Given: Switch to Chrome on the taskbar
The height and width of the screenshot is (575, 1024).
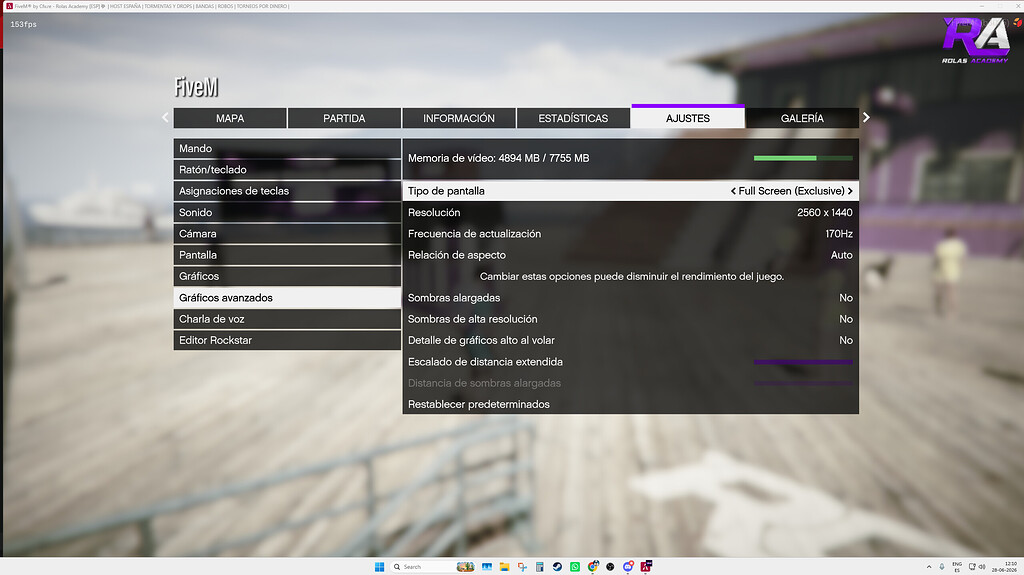Looking at the screenshot, I should [593, 567].
